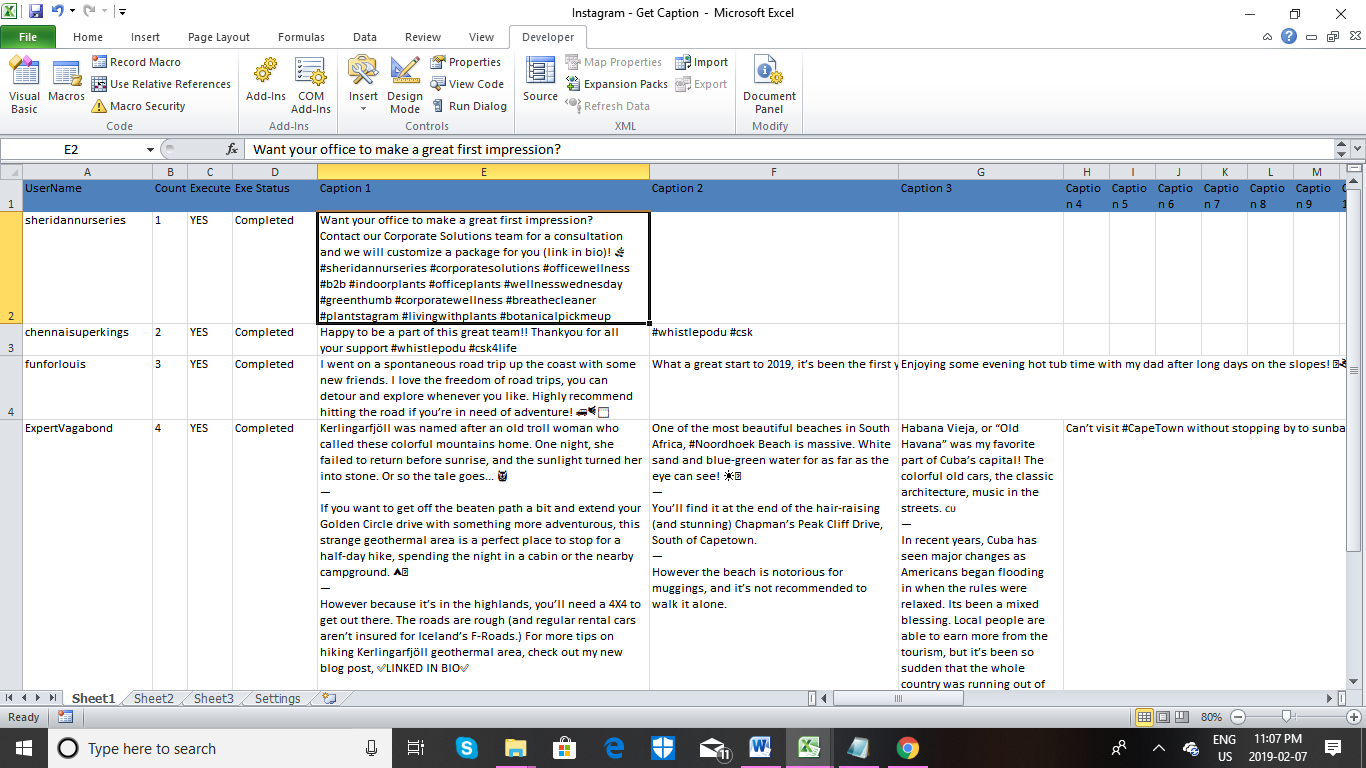Viewport: 1366px width, 768px height.
Task: Switch to the Insert tab
Action: pyautogui.click(x=145, y=37)
